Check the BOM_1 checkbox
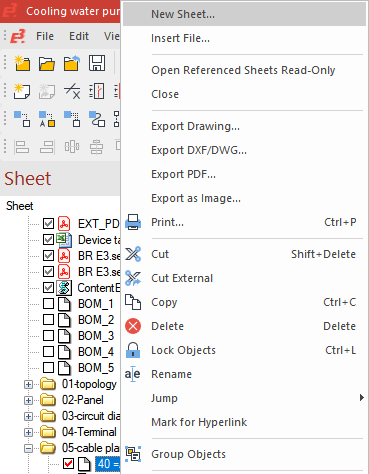The width and height of the screenshot is (369, 474). [48, 303]
